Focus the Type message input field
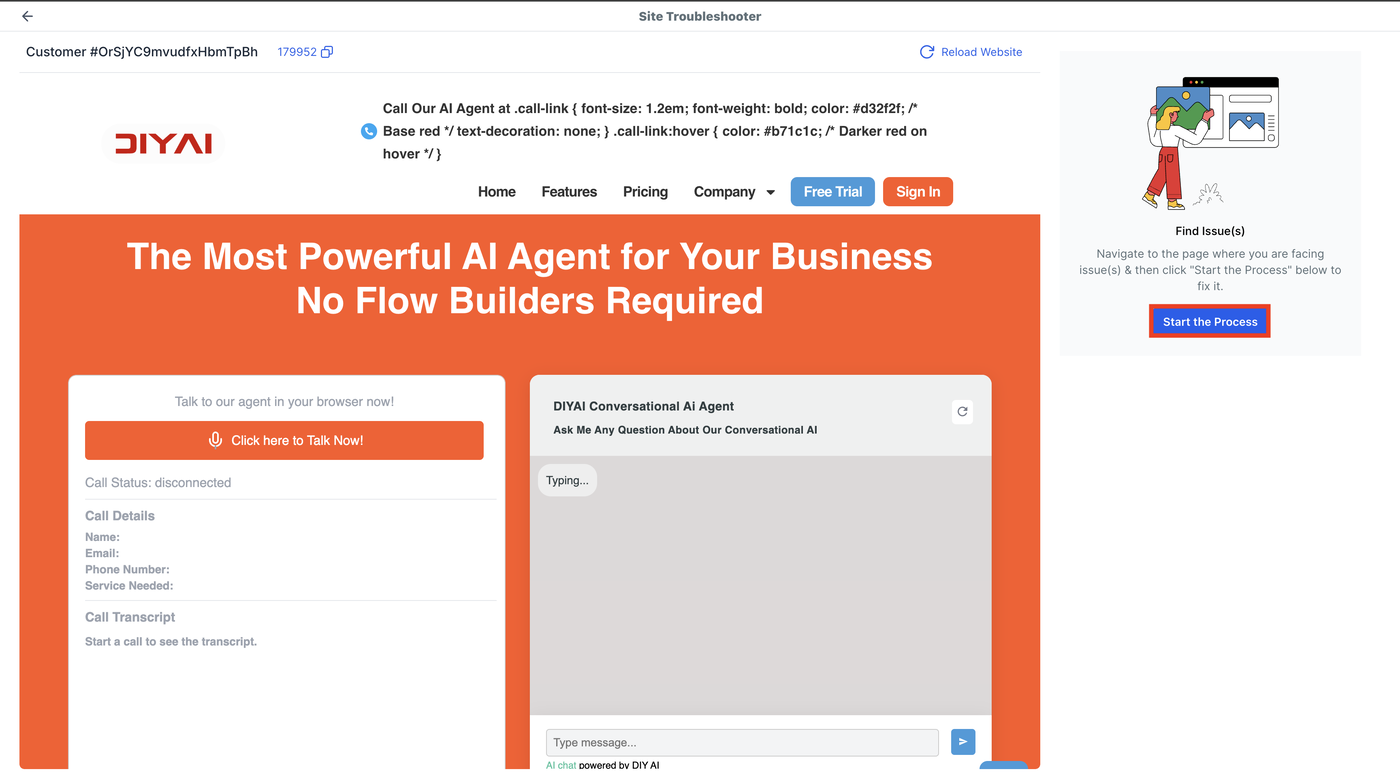 (742, 742)
